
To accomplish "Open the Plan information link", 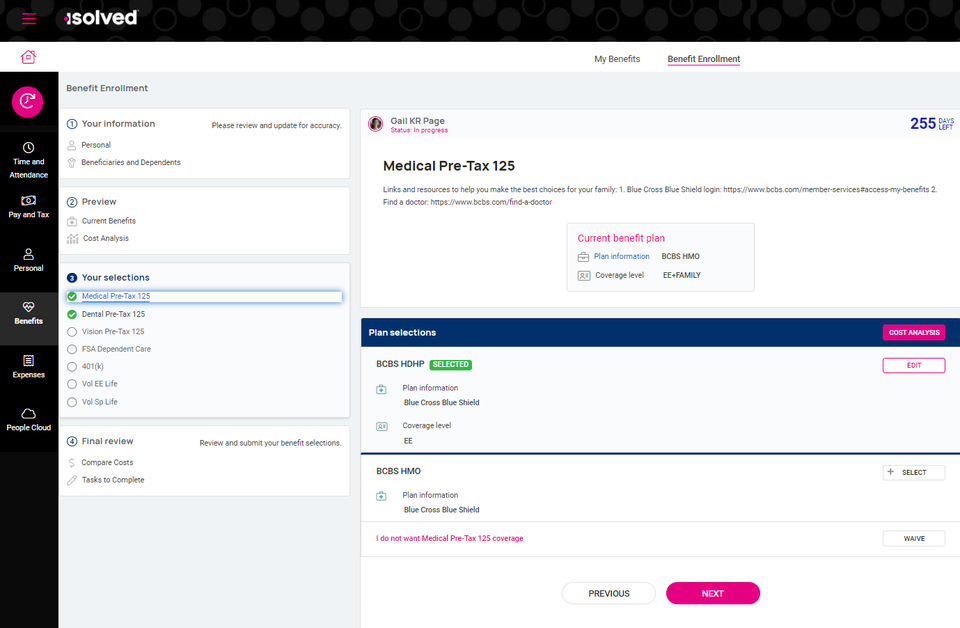I will coord(621,256).
